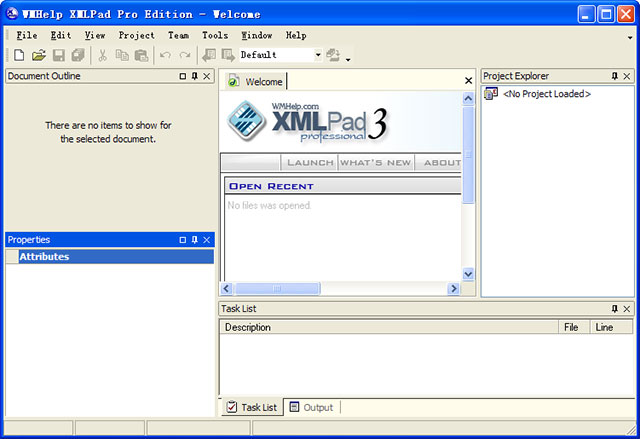The image size is (640, 439).
Task: Open the menu bar overflow arrow at far right
Action: (x=630, y=38)
